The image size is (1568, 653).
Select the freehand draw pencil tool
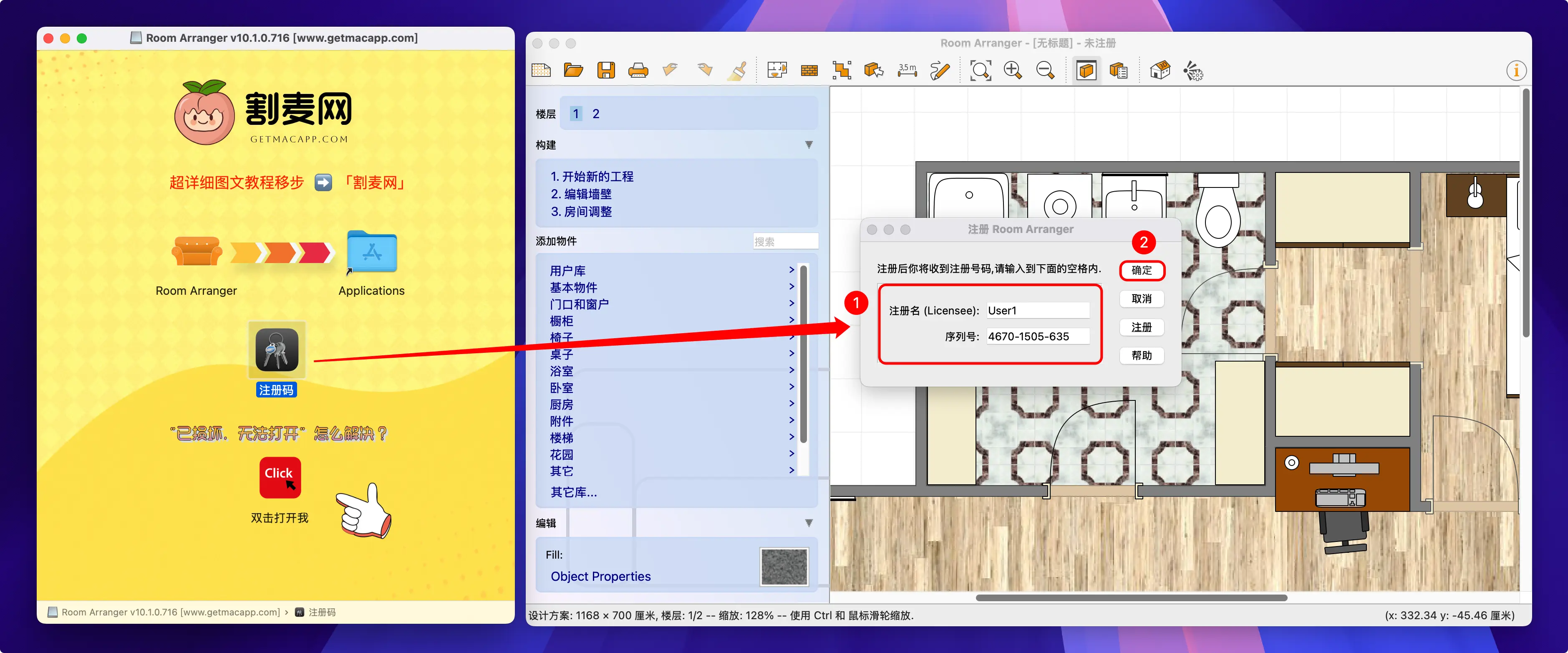(x=940, y=71)
